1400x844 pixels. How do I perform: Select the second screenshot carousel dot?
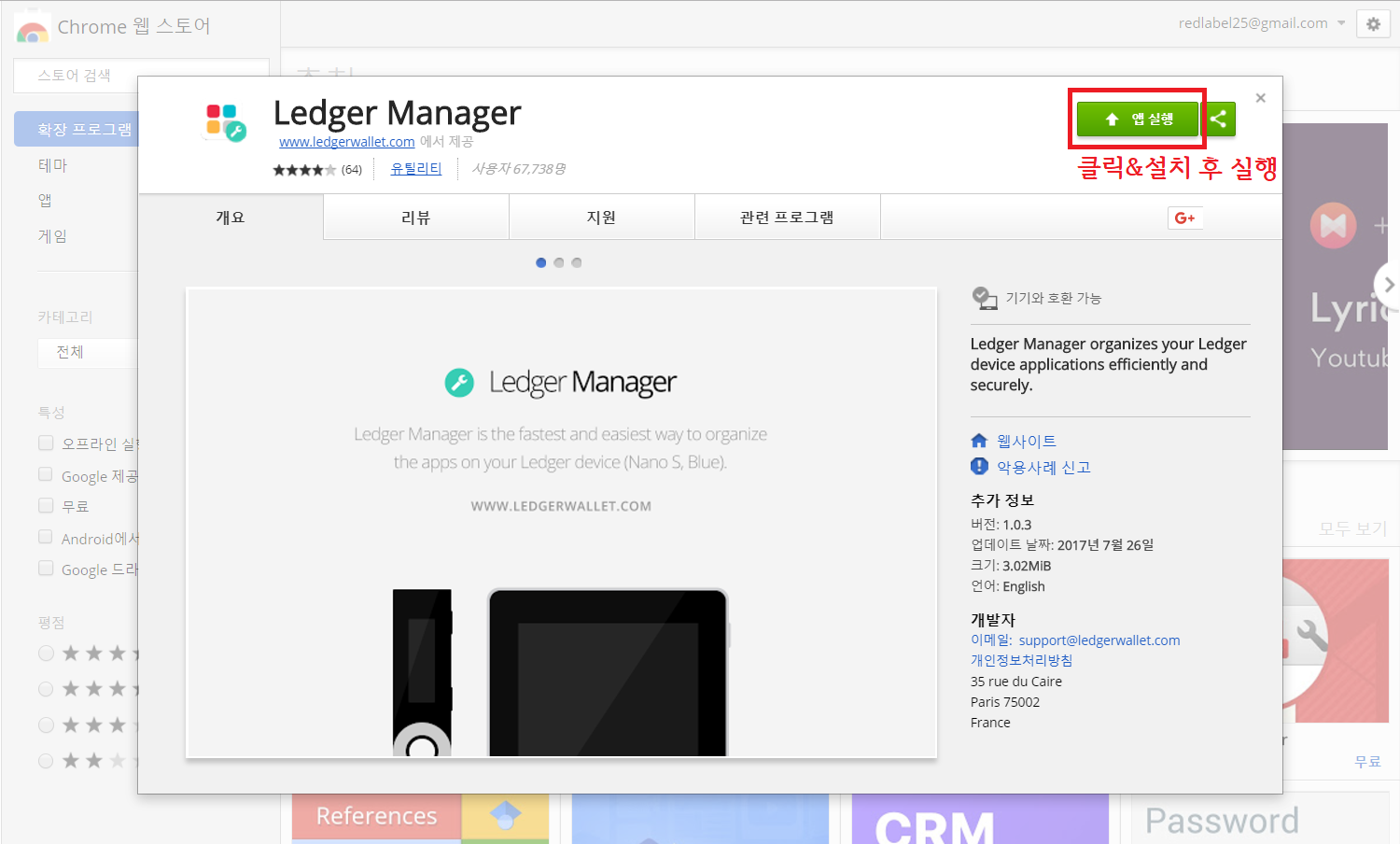(559, 262)
